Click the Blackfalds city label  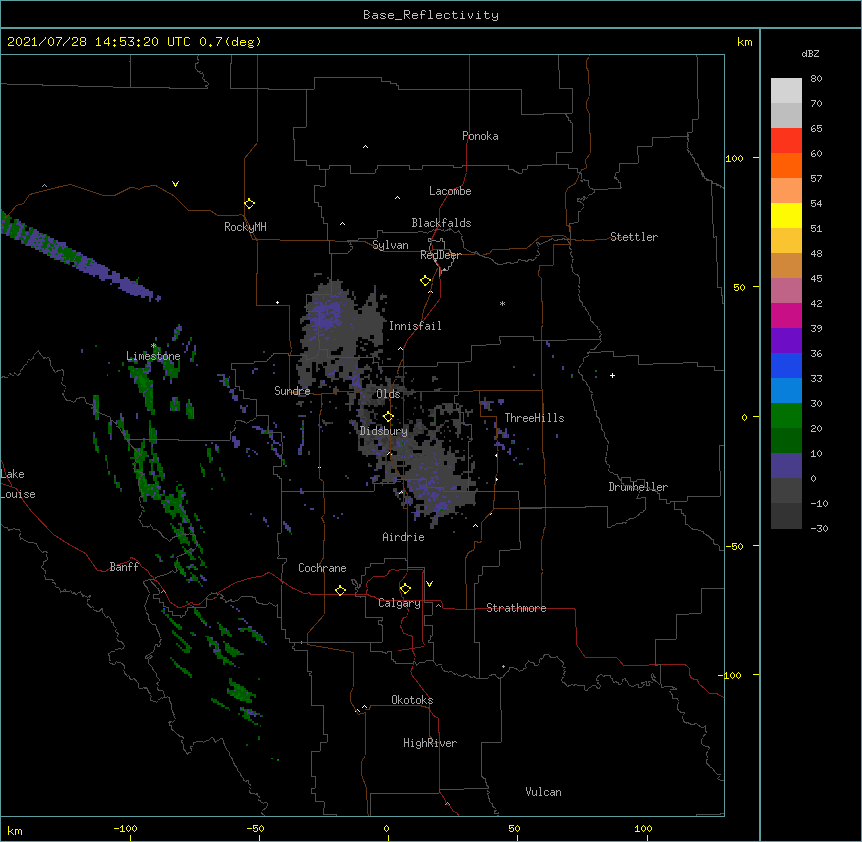pos(441,223)
